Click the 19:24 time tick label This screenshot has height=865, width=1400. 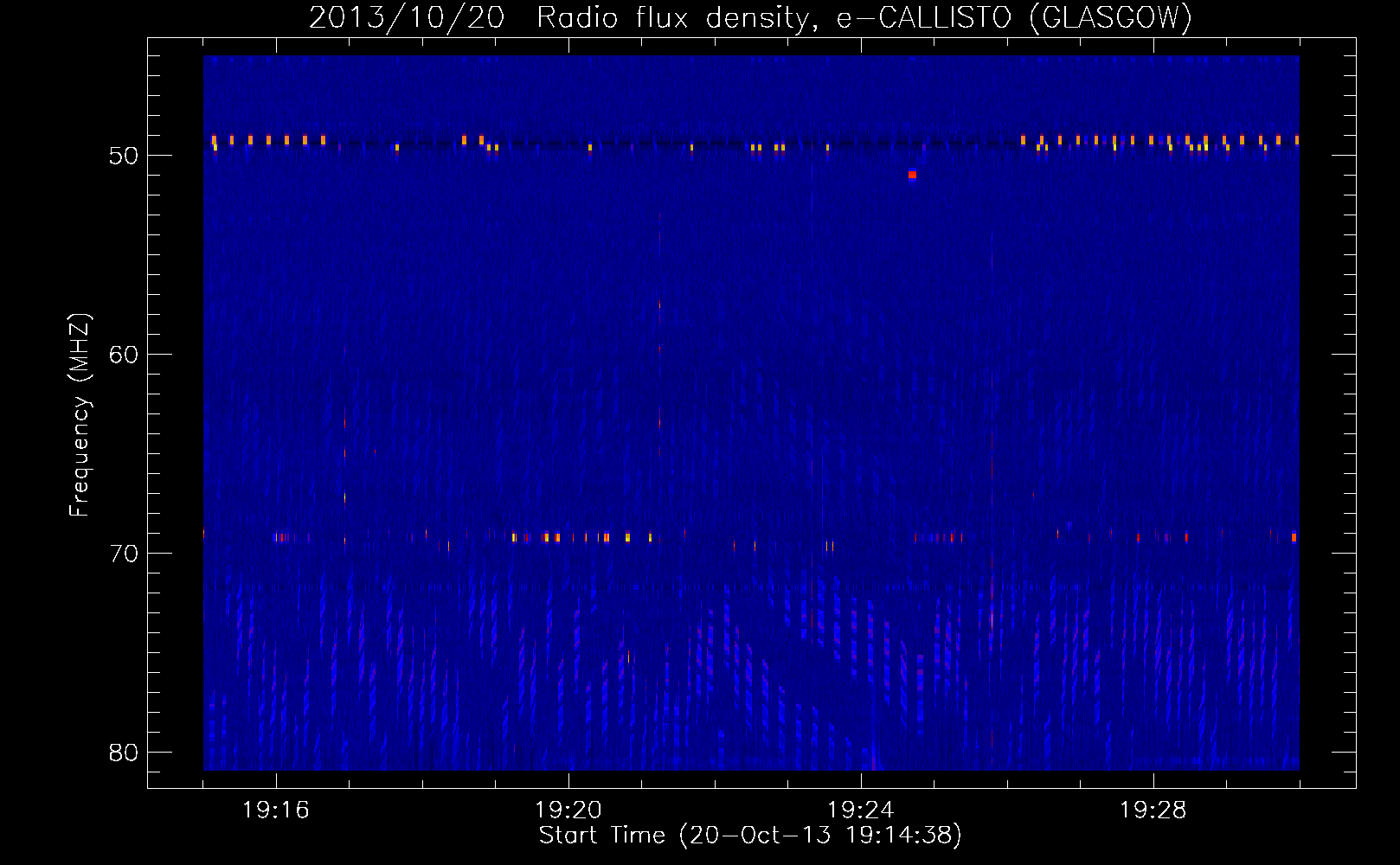tap(861, 810)
